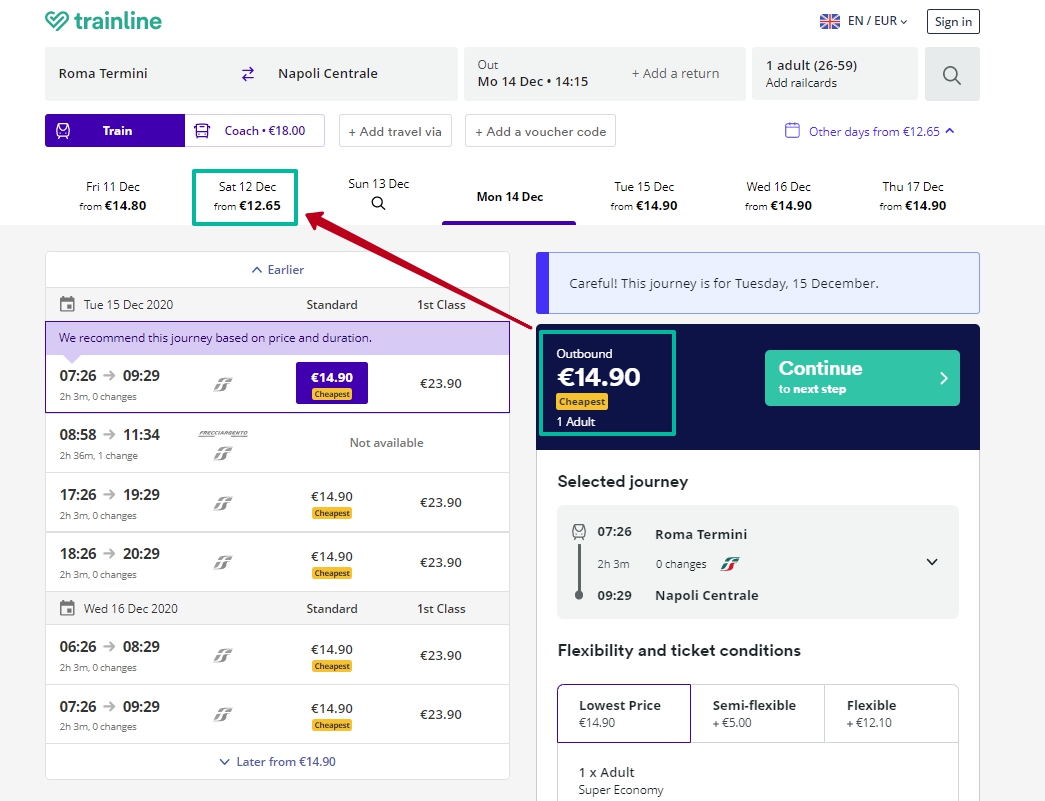Select 07:26 Standard €14.90 selected fare
The image size is (1045, 801).
[x=332, y=383]
